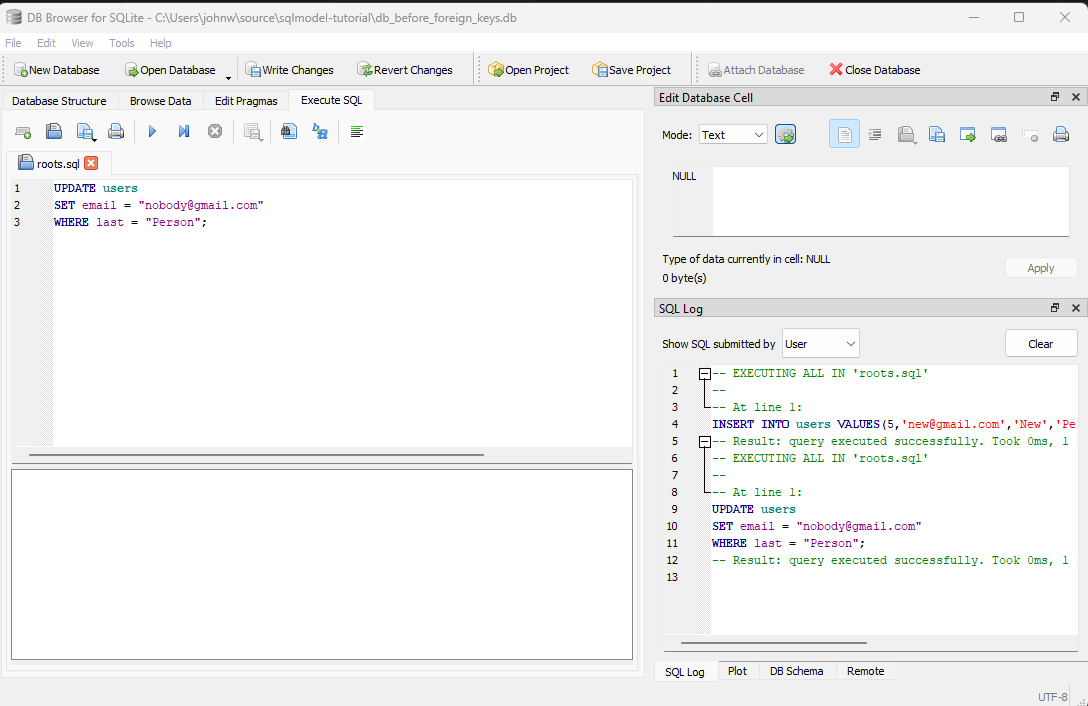The image size is (1088, 706).
Task: Collapse the fold marker at log line 5
Action: pyautogui.click(x=704, y=442)
